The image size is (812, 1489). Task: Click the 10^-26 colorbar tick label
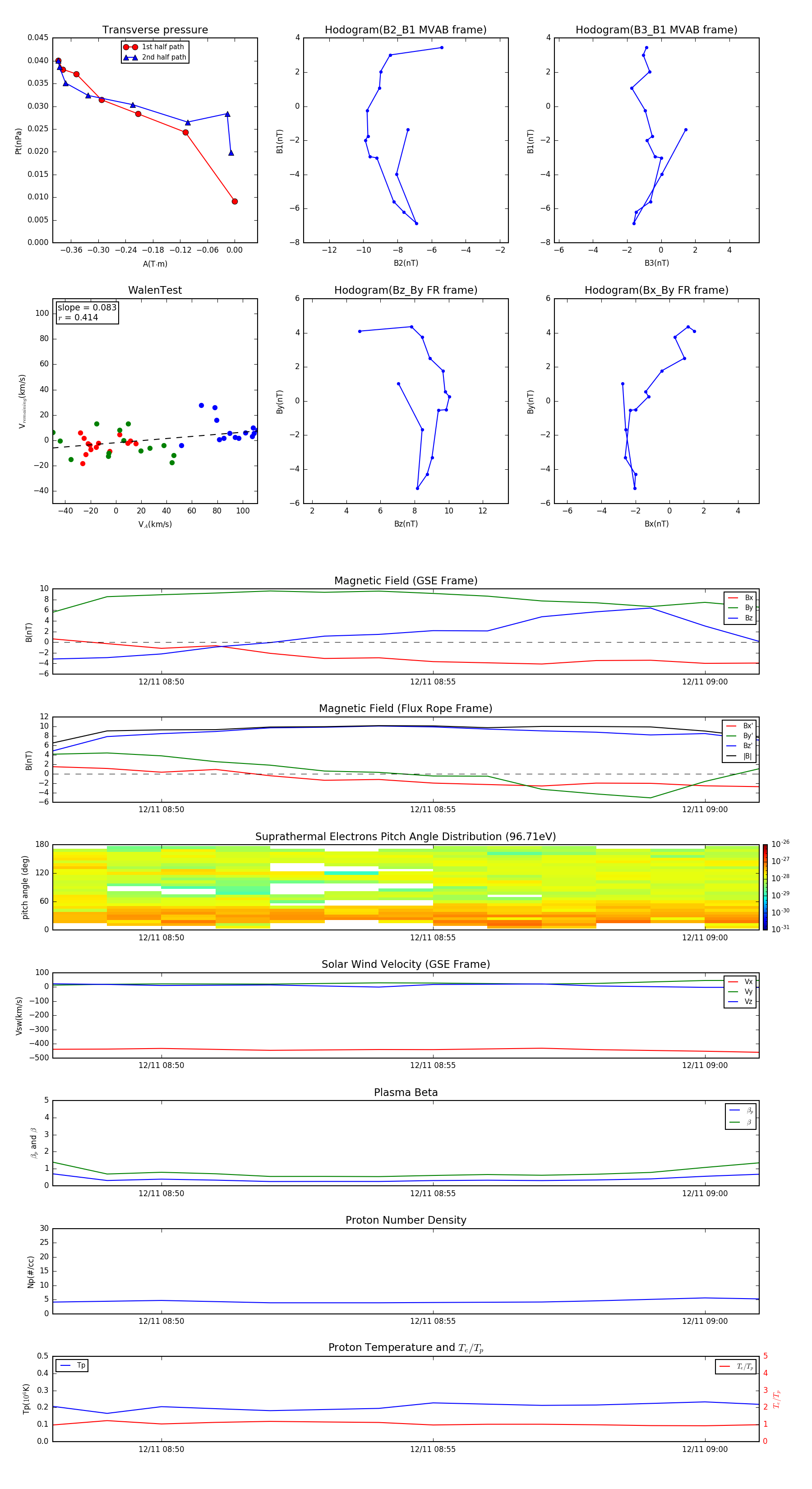(x=780, y=844)
